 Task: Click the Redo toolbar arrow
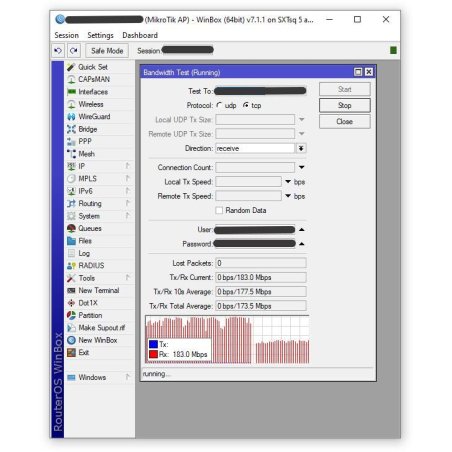[x=74, y=51]
